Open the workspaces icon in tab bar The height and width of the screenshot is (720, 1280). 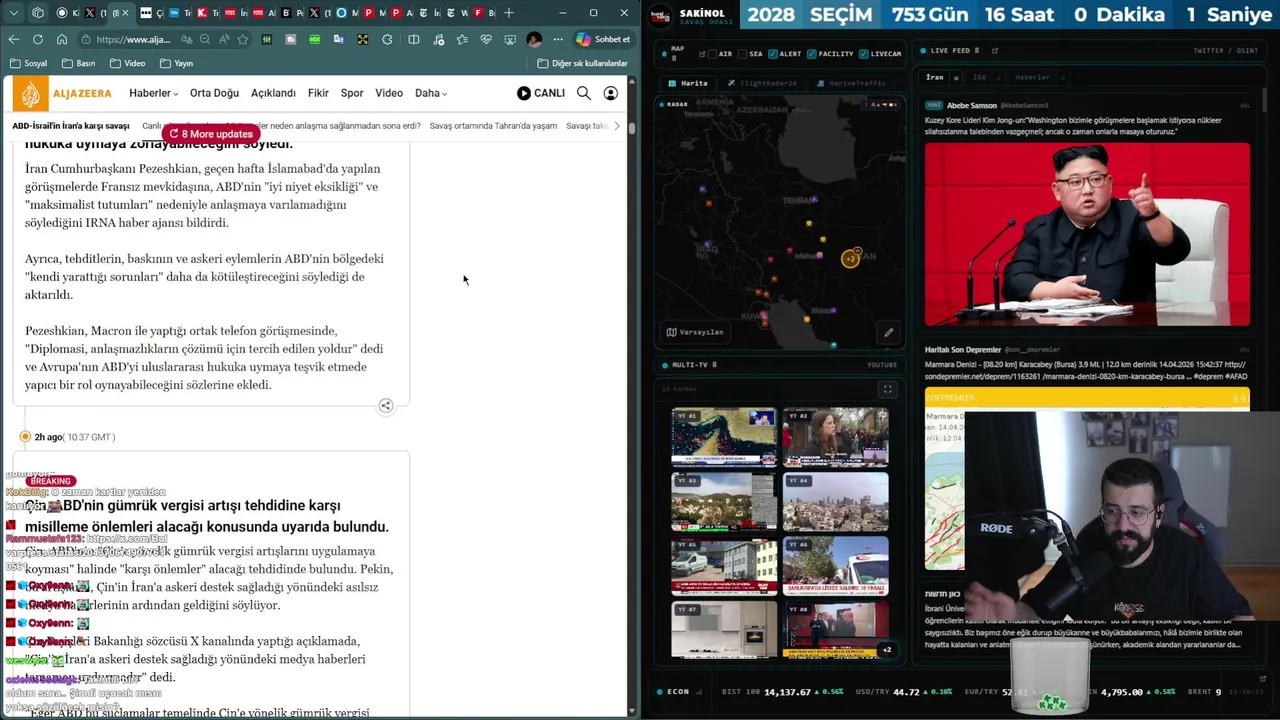click(38, 13)
